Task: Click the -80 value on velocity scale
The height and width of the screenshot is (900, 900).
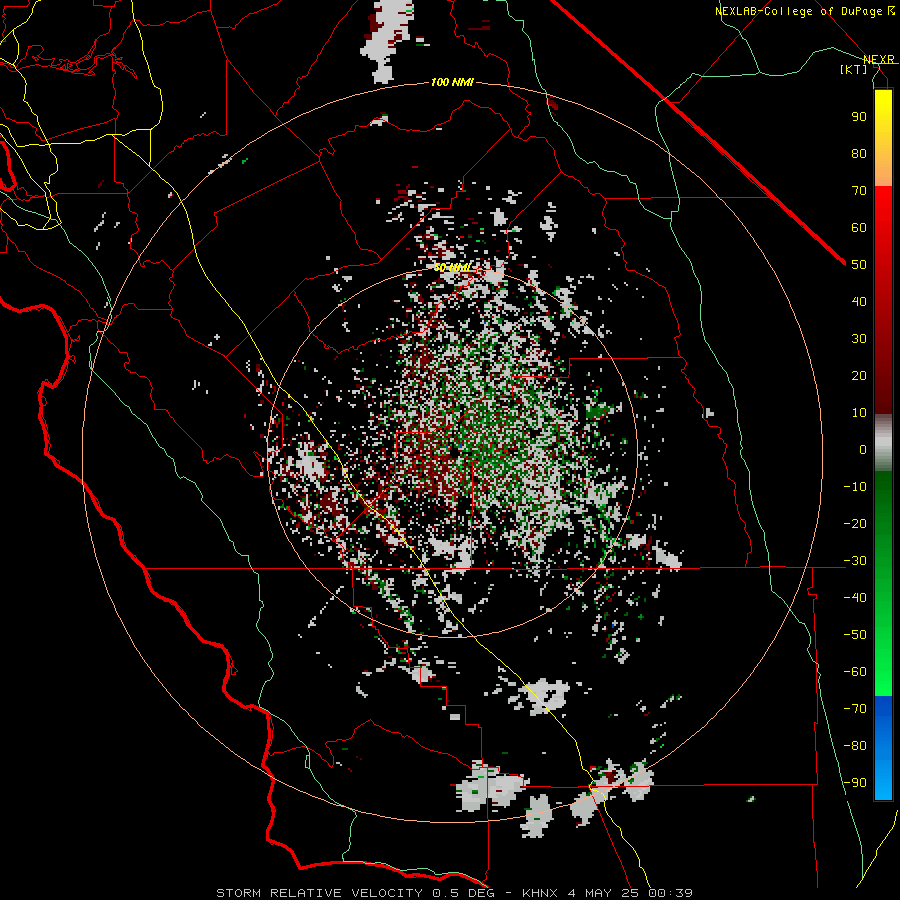Action: pyautogui.click(x=855, y=746)
